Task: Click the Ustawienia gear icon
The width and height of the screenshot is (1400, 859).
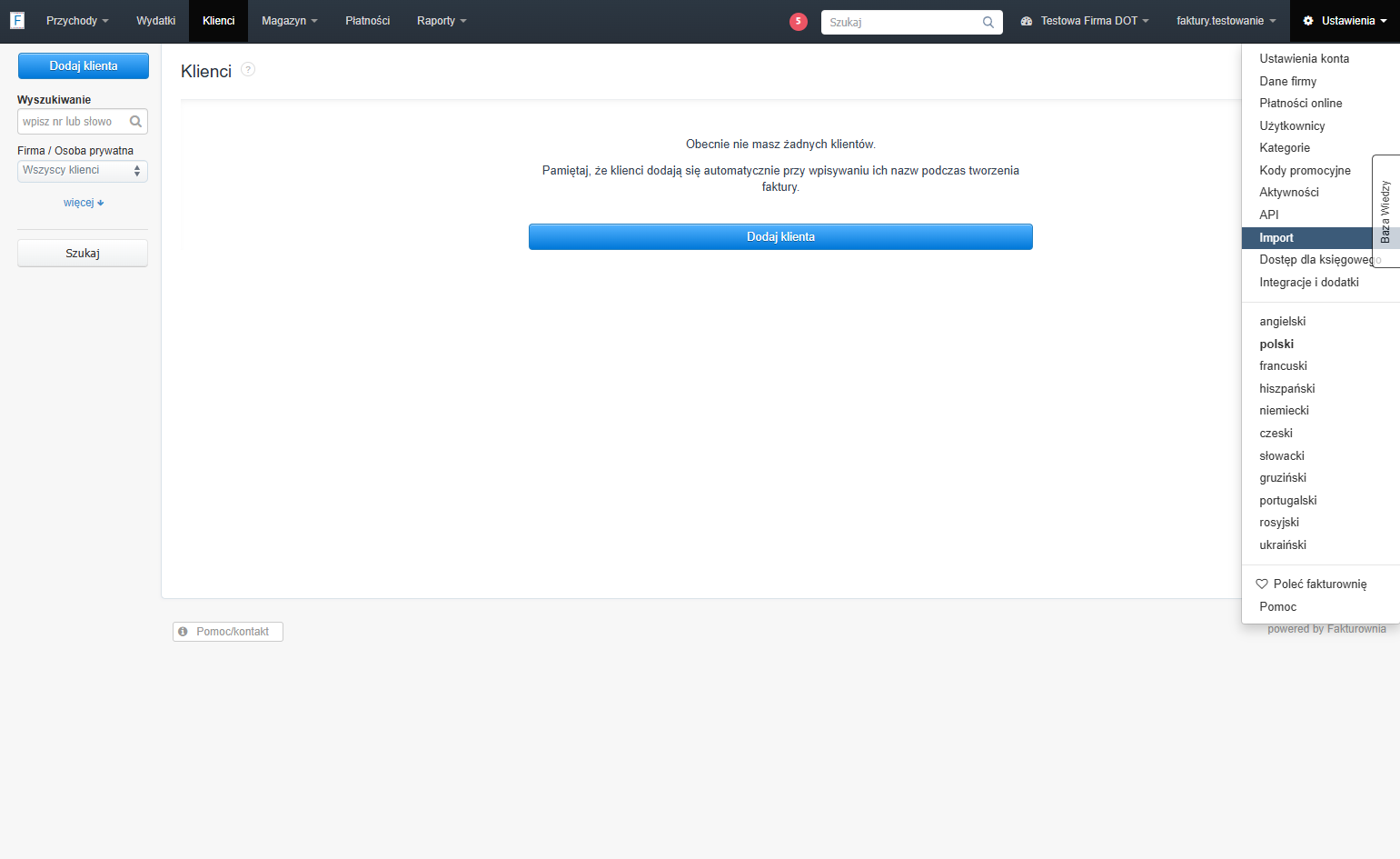Action: 1308,21
